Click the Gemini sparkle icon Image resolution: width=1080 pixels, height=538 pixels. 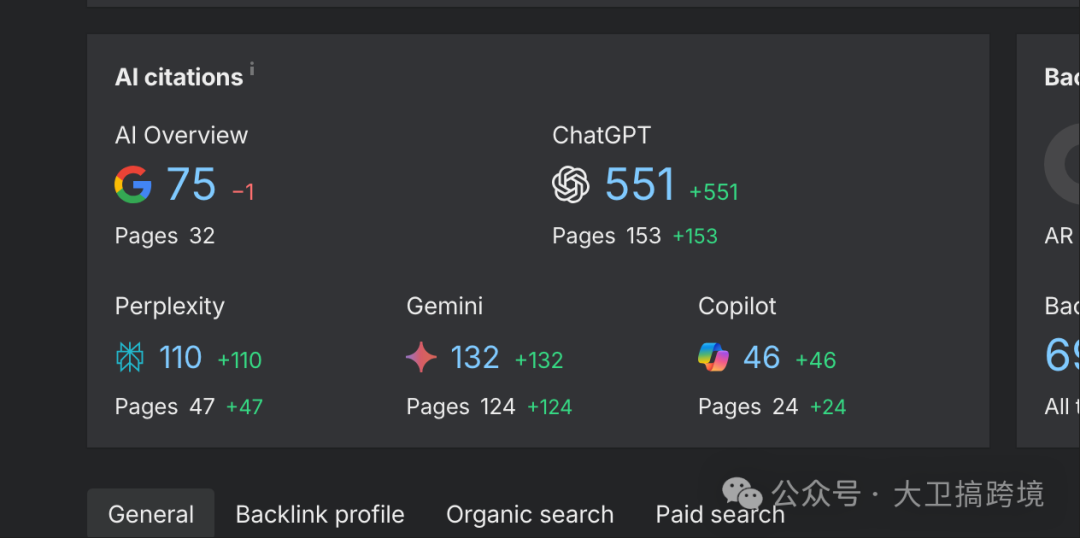[421, 357]
